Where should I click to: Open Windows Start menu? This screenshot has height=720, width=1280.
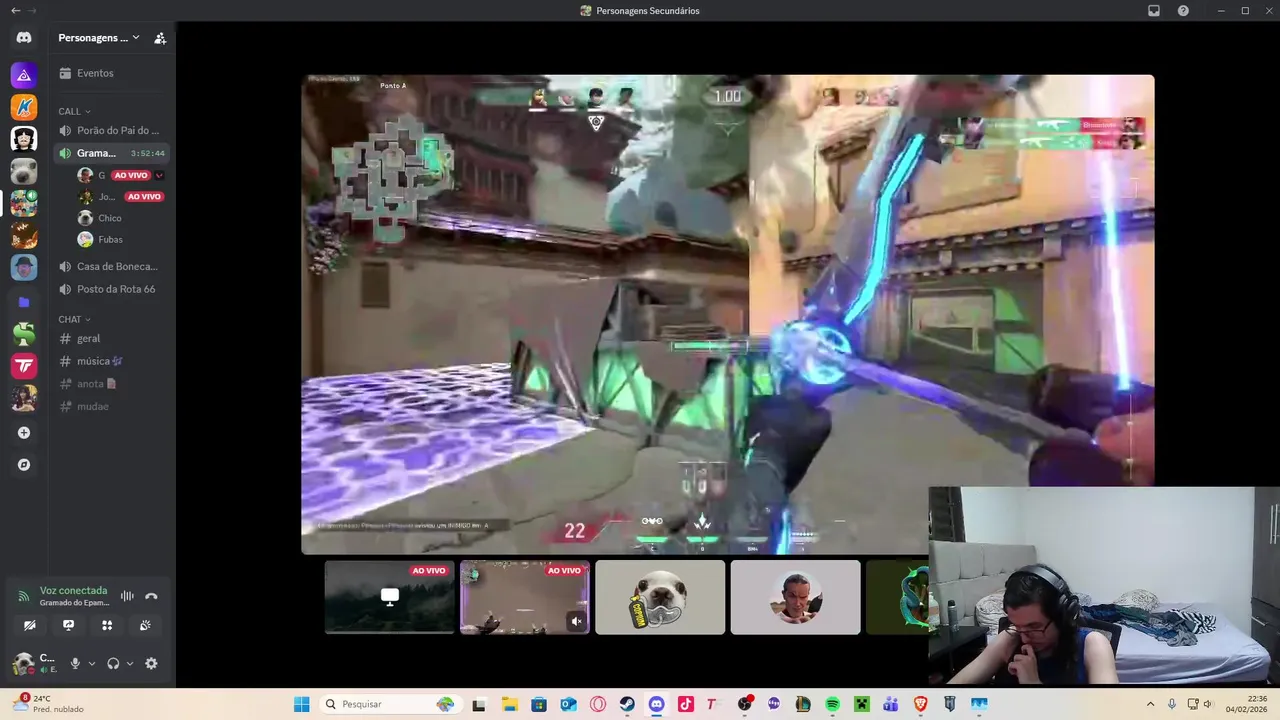coord(301,704)
